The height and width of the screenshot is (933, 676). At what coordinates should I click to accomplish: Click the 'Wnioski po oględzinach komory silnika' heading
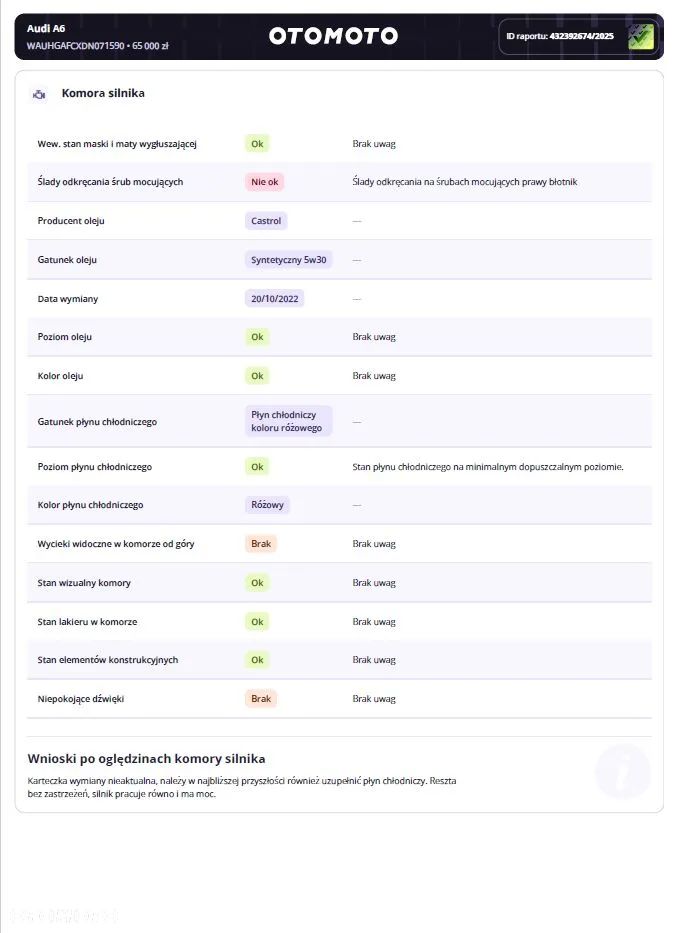pos(146,759)
